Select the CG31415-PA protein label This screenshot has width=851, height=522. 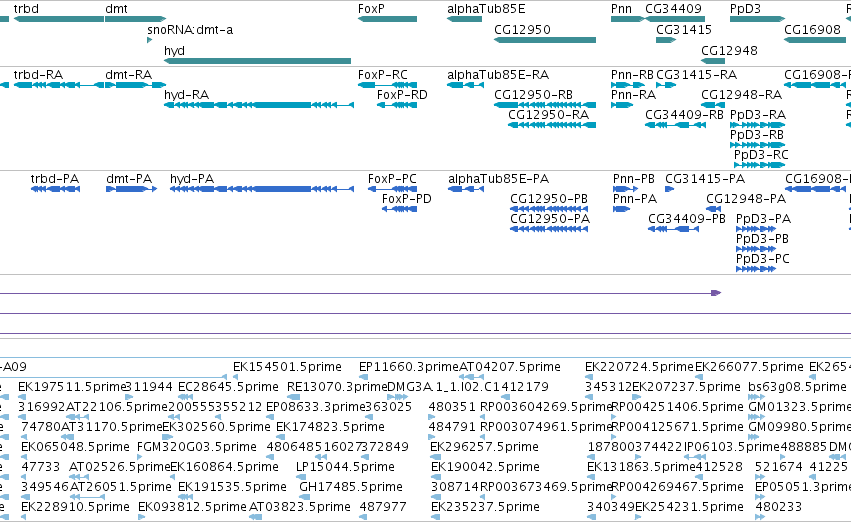coord(705,179)
